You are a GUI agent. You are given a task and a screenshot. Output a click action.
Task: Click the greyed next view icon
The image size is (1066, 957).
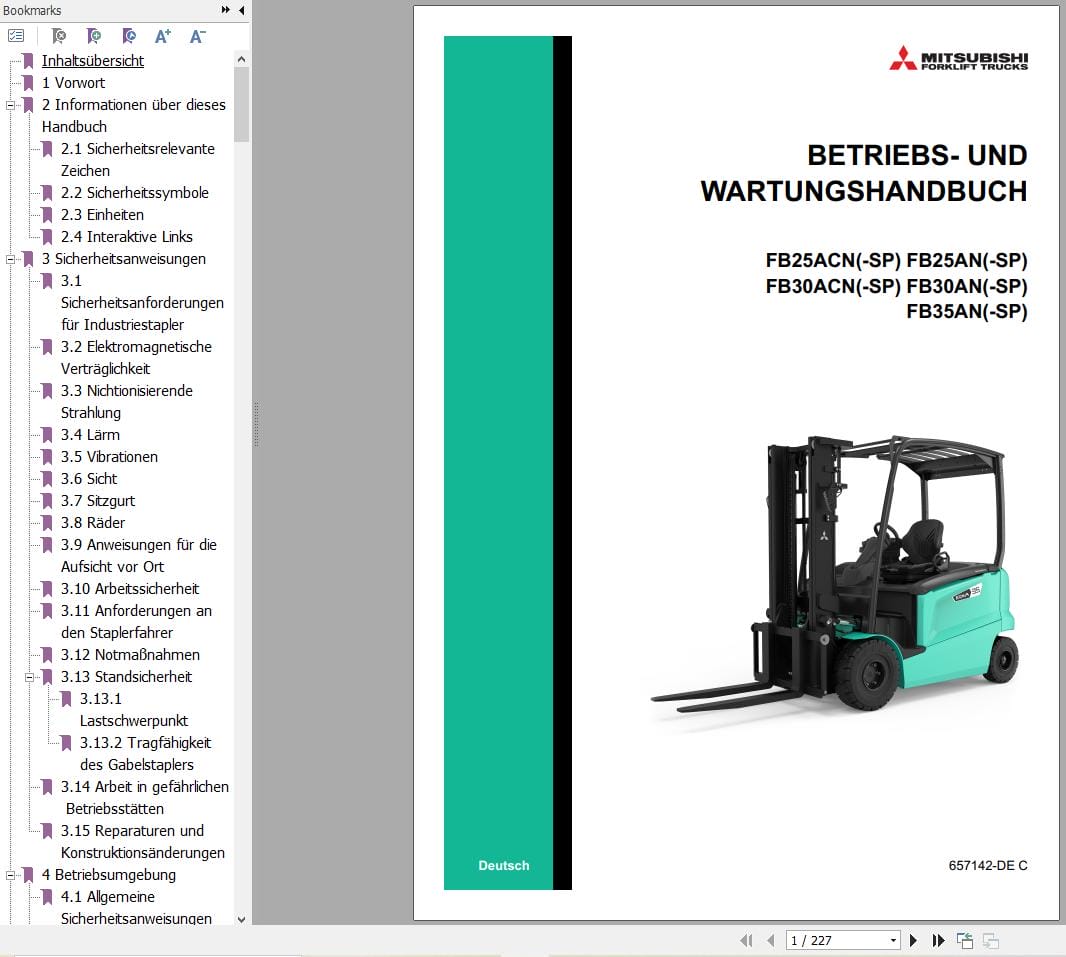click(x=991, y=941)
